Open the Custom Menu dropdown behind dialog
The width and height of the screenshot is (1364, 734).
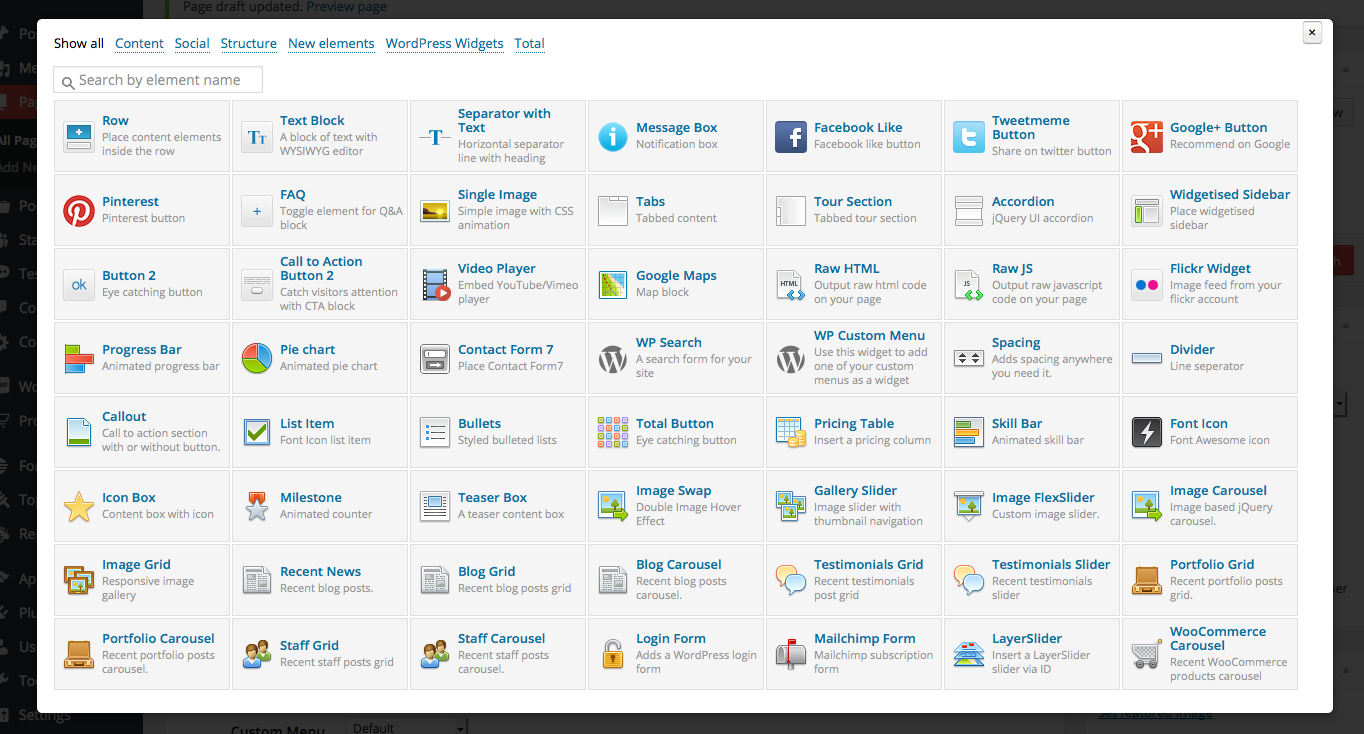[x=407, y=726]
